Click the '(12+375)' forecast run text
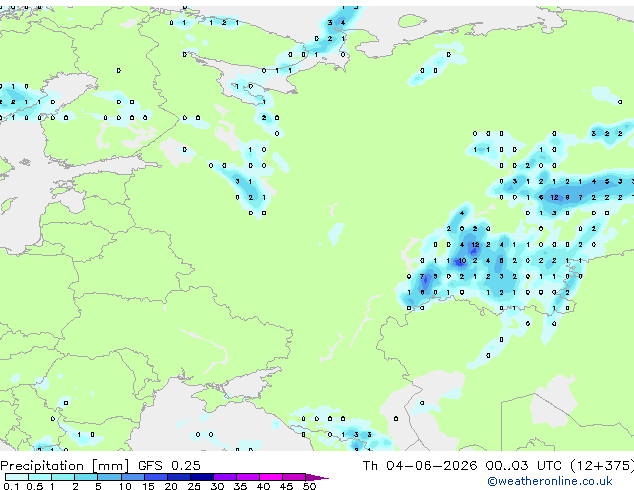Image resolution: width=634 pixels, height=490 pixels. tap(602, 466)
